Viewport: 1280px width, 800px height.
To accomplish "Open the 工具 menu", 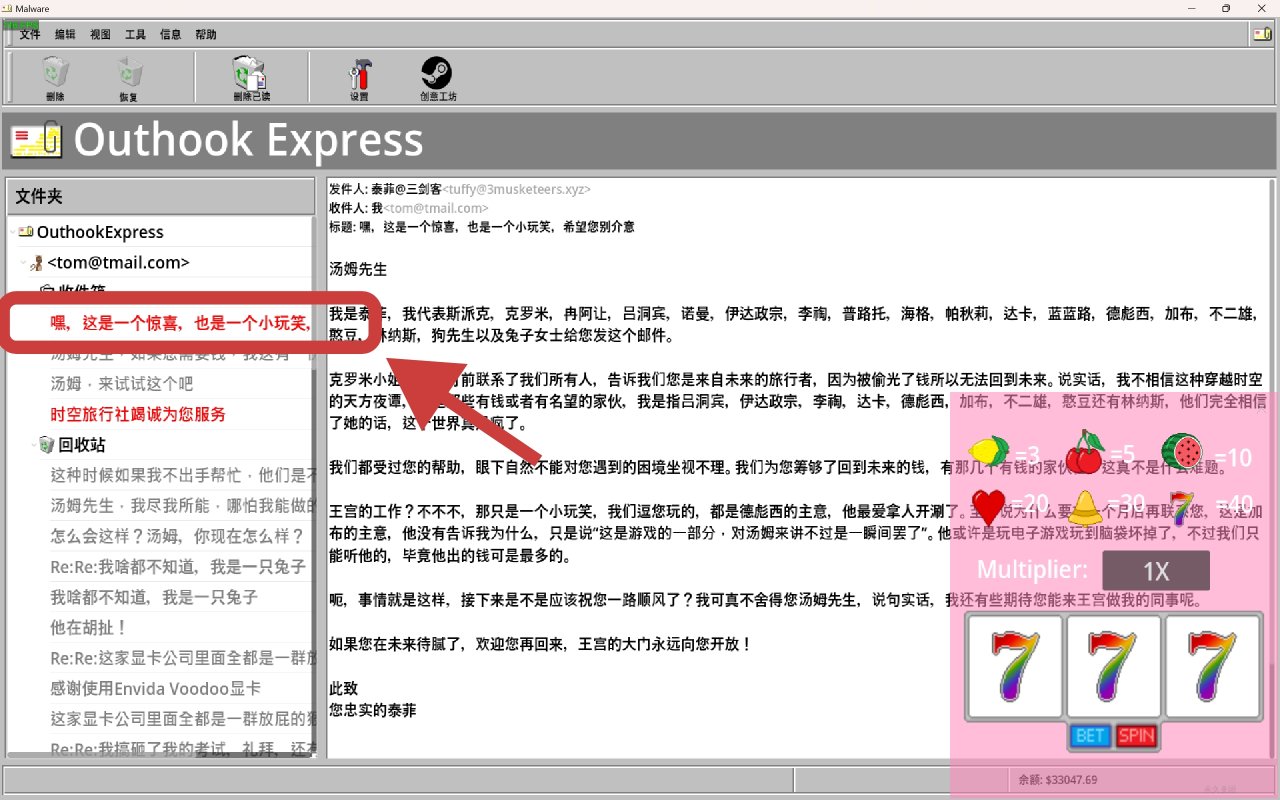I will pyautogui.click(x=135, y=35).
